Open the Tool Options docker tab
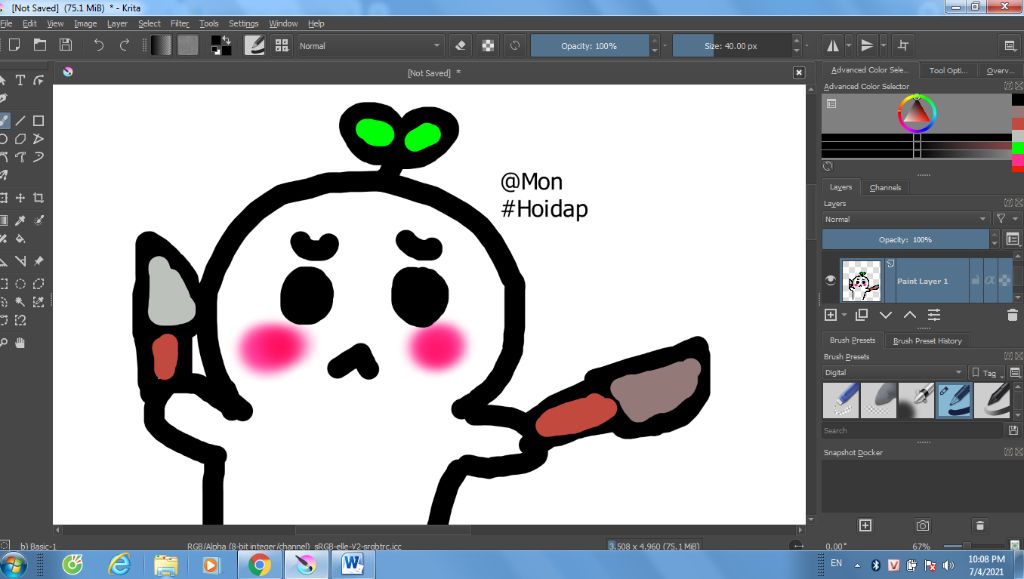Image resolution: width=1024 pixels, height=579 pixels. pyautogui.click(x=948, y=70)
